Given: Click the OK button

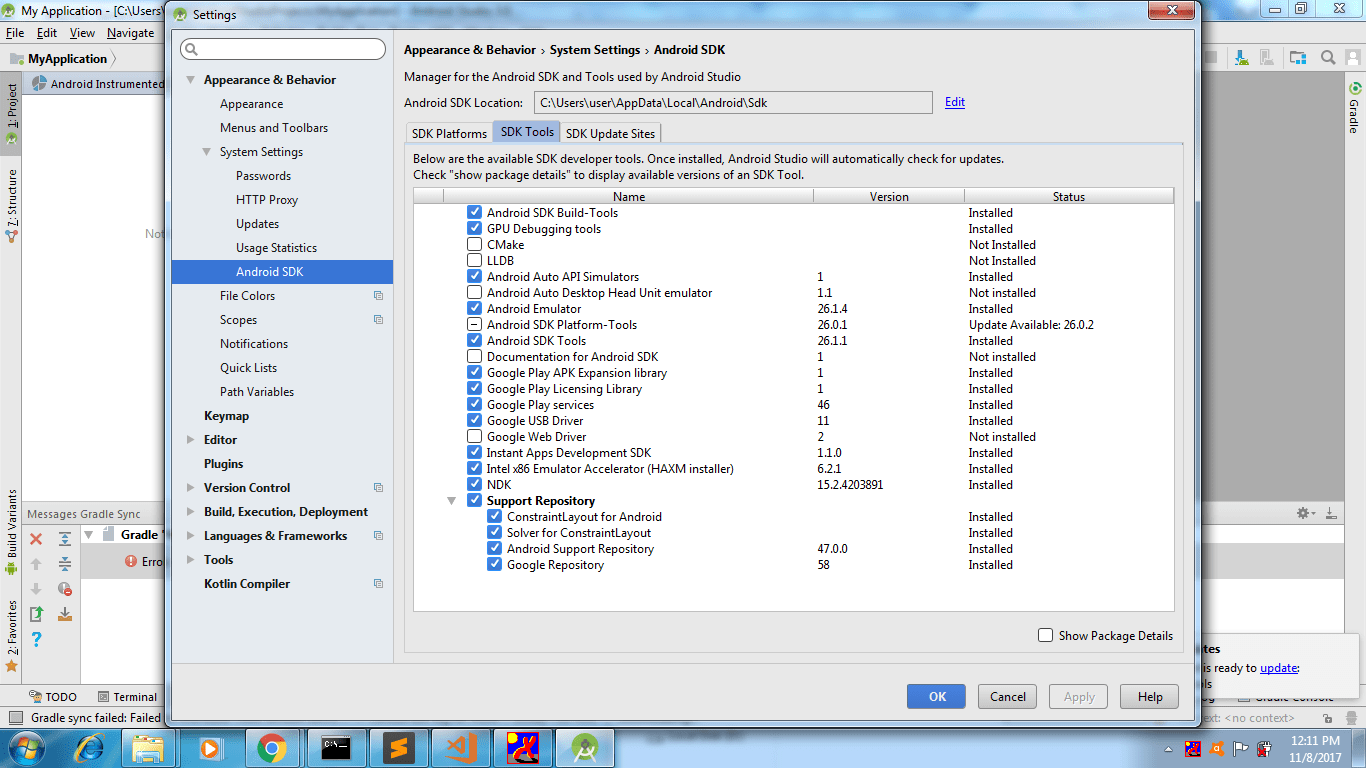Looking at the screenshot, I should coord(936,697).
